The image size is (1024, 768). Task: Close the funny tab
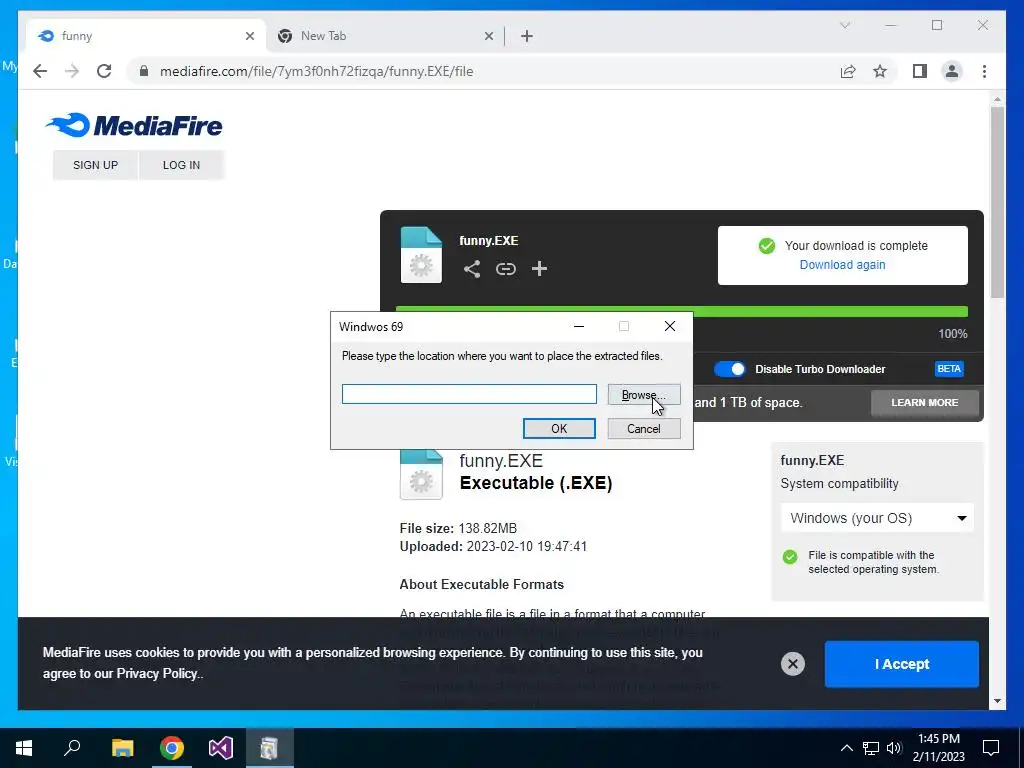click(x=249, y=36)
